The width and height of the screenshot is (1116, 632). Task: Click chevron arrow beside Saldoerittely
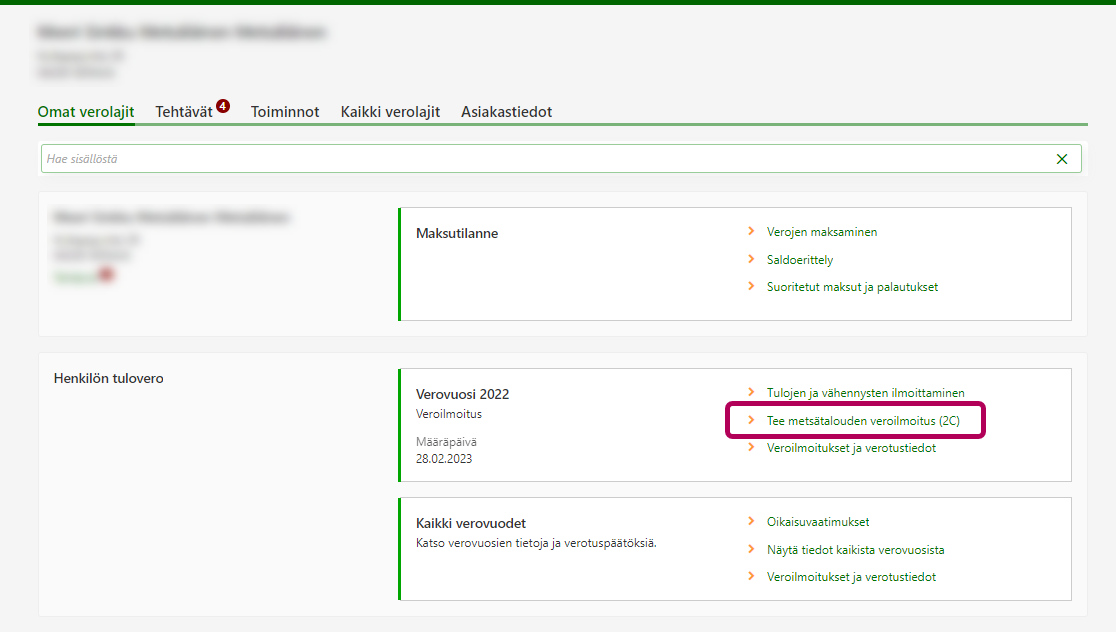coord(751,259)
